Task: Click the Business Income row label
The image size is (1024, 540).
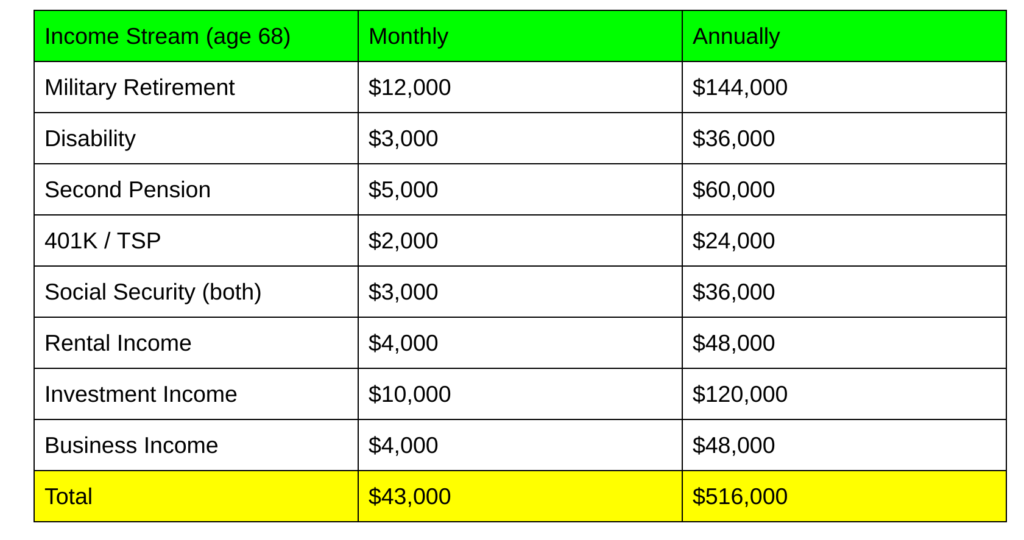Action: pos(131,445)
